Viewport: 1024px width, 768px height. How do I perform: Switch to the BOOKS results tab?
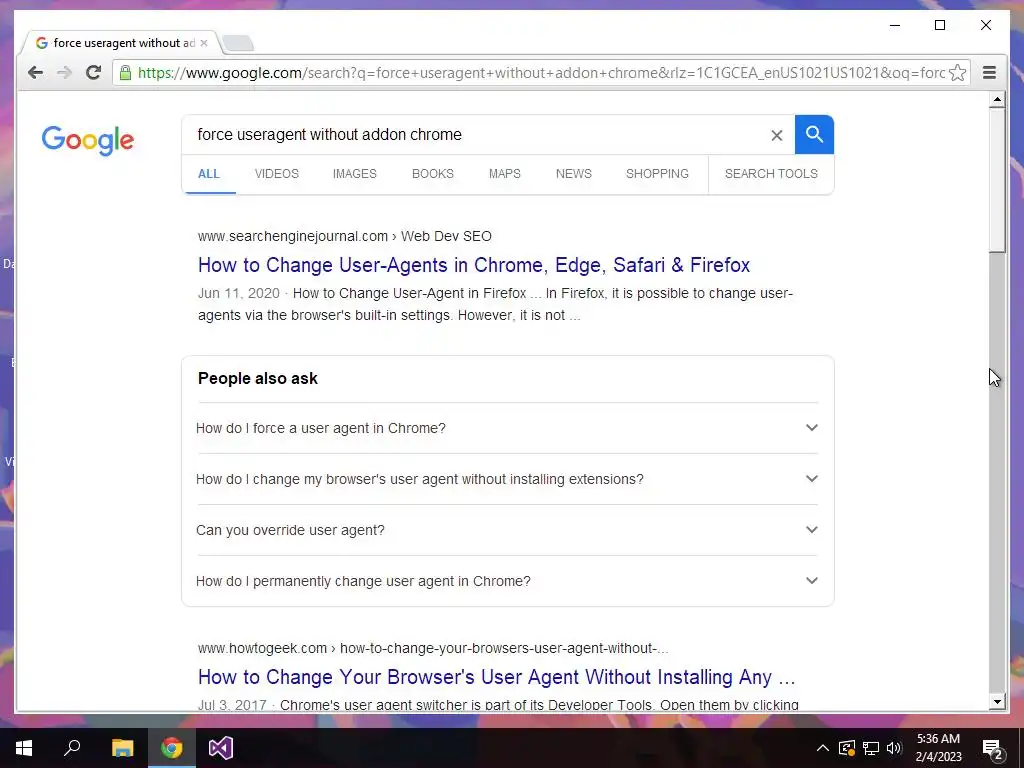432,174
